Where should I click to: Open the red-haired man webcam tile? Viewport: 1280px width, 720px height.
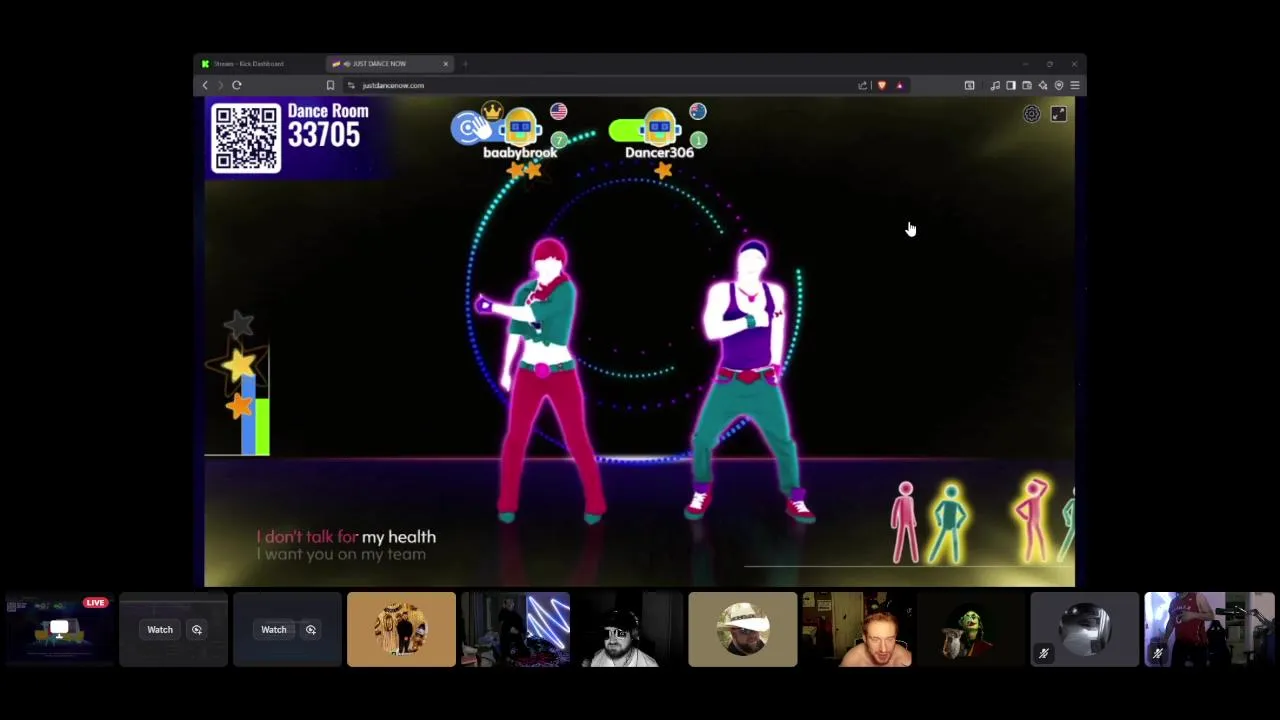tap(857, 629)
